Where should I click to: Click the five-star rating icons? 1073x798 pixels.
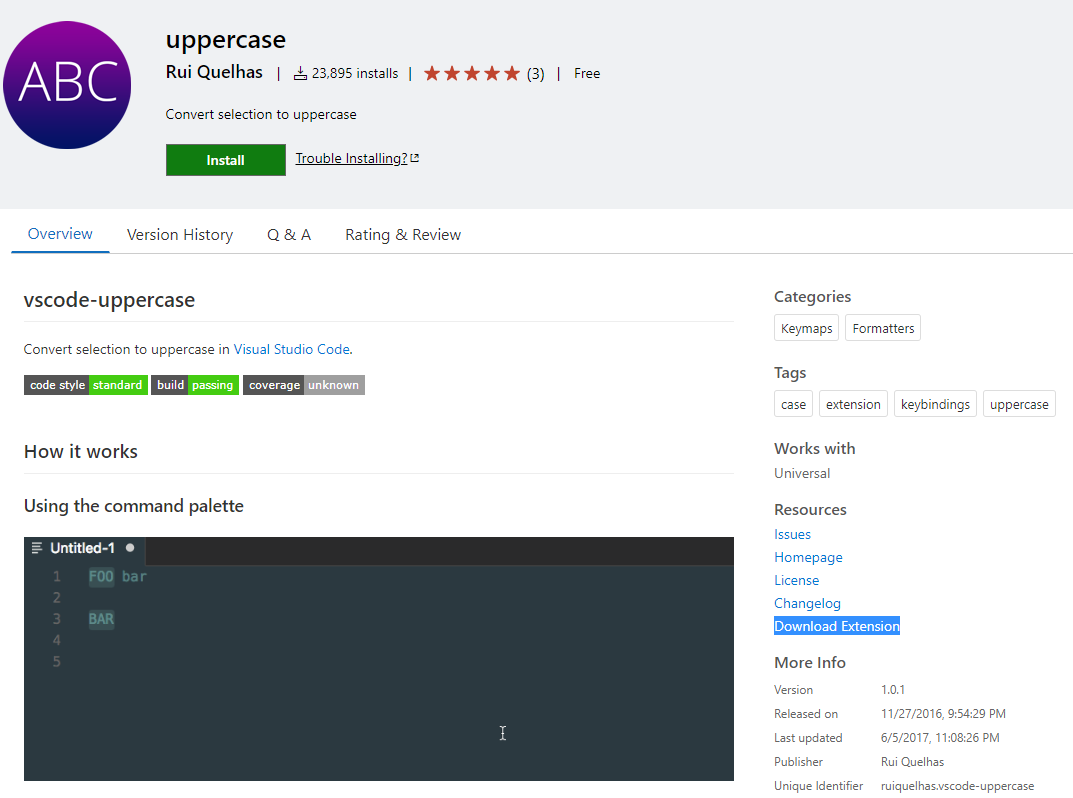pos(471,73)
